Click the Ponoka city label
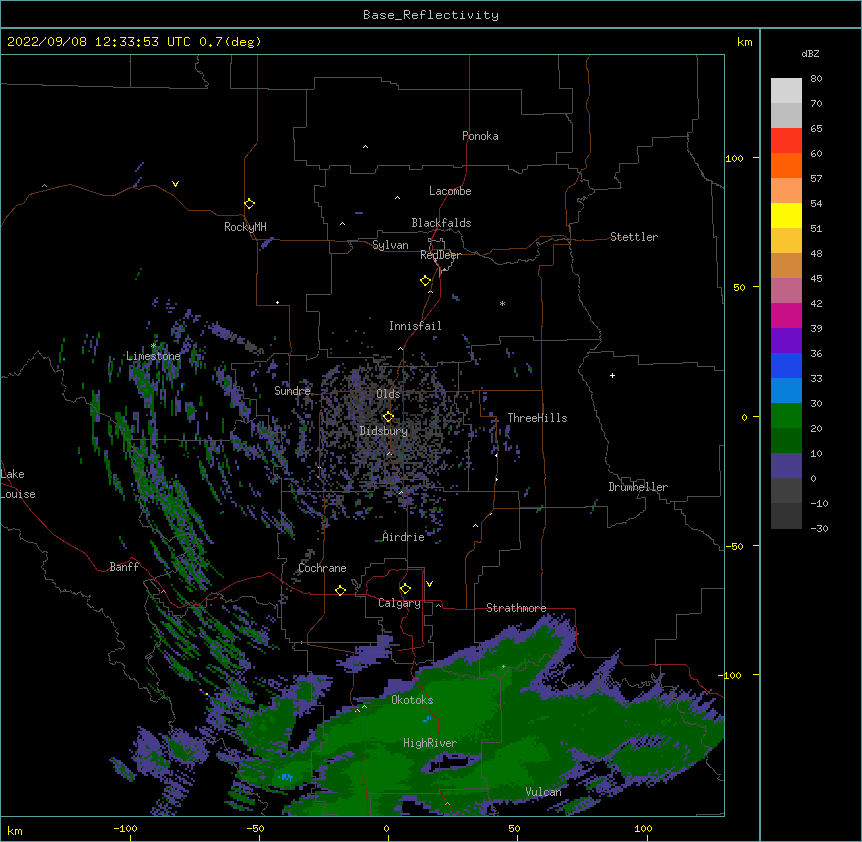The image size is (862, 842). click(x=480, y=136)
